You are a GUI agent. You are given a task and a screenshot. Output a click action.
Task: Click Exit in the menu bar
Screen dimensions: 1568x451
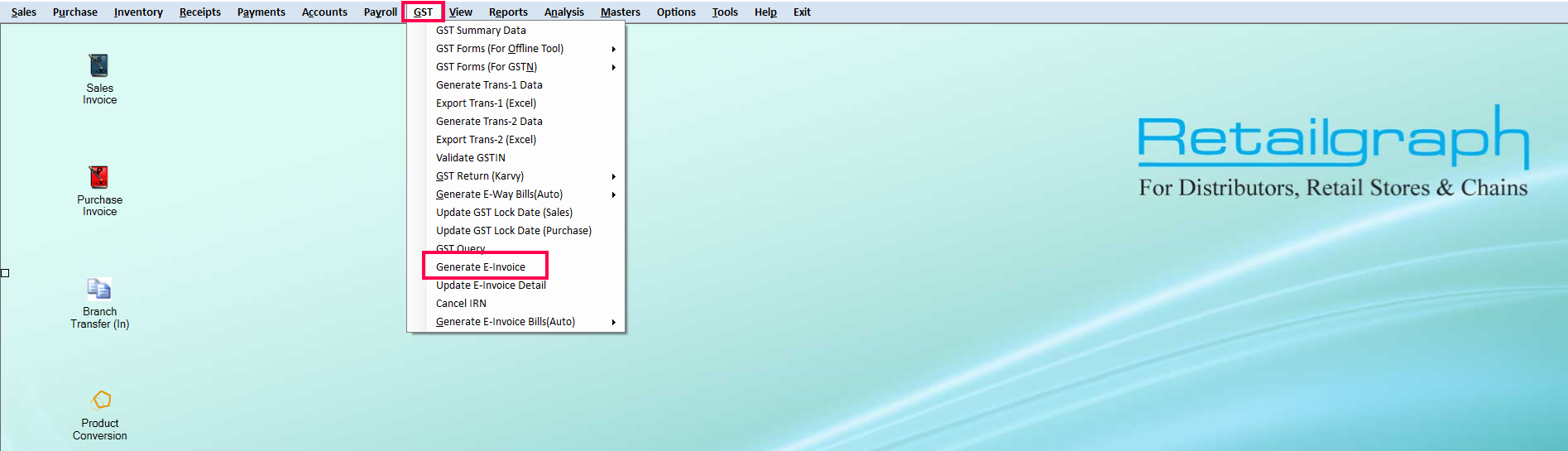point(802,12)
